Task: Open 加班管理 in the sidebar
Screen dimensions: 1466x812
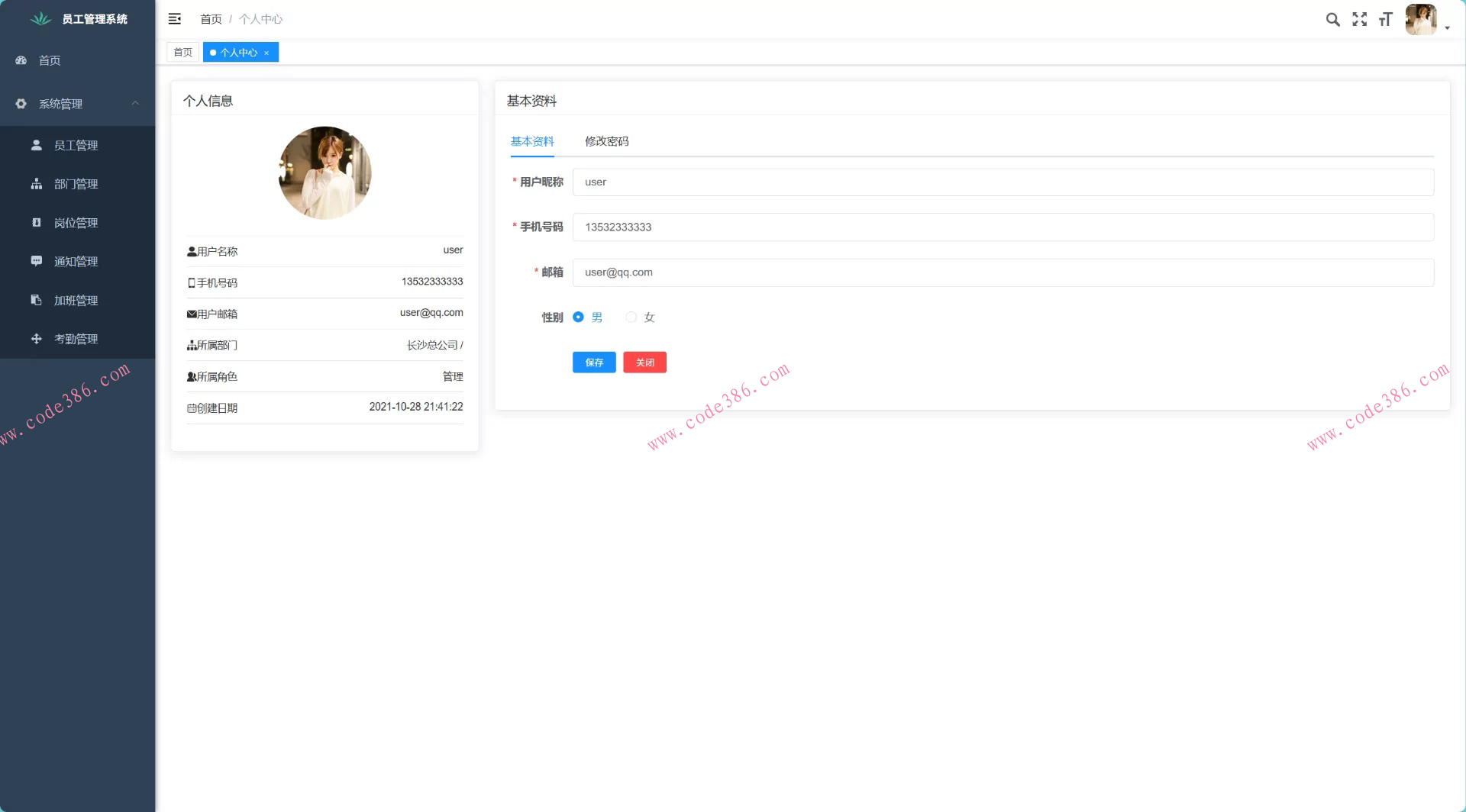Action: click(x=77, y=300)
